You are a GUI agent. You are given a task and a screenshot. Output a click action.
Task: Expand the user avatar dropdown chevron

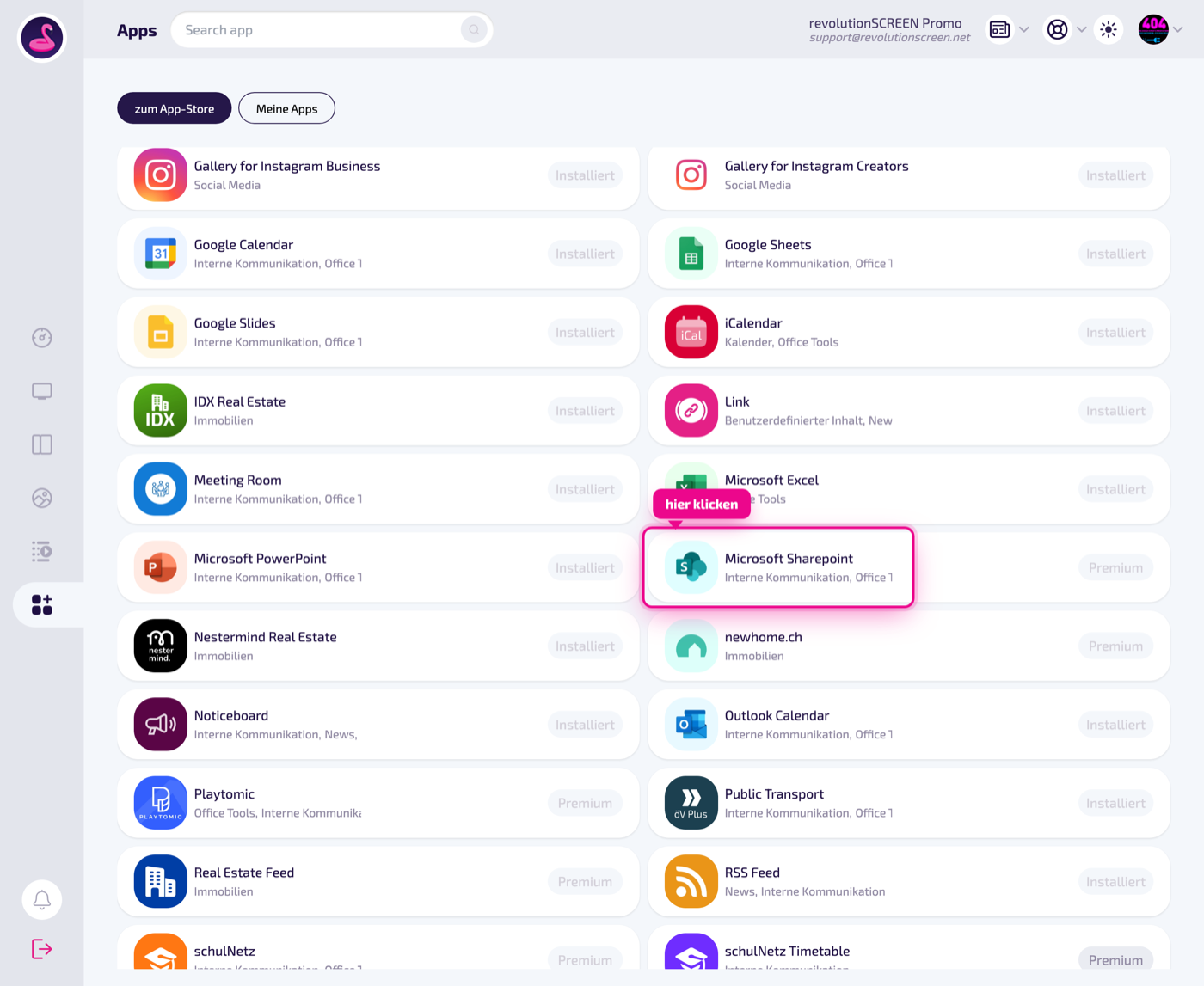tap(1178, 30)
